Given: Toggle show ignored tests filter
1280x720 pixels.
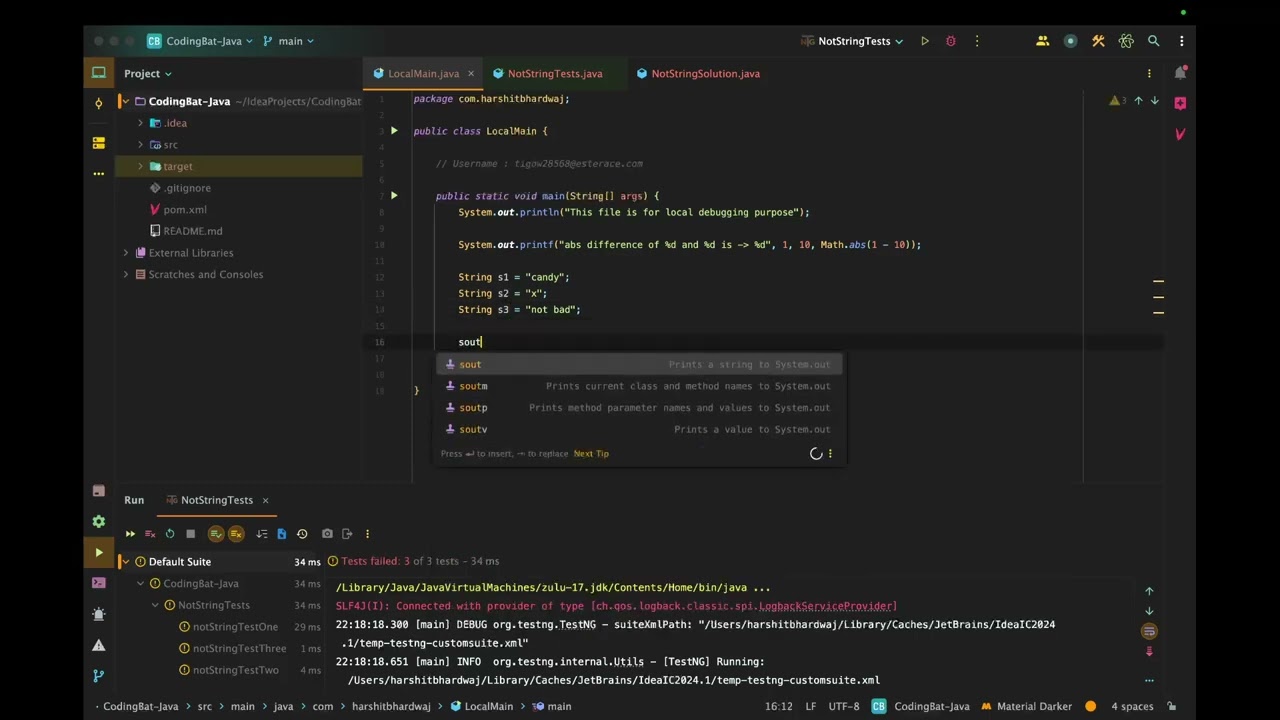Looking at the screenshot, I should coord(236,534).
